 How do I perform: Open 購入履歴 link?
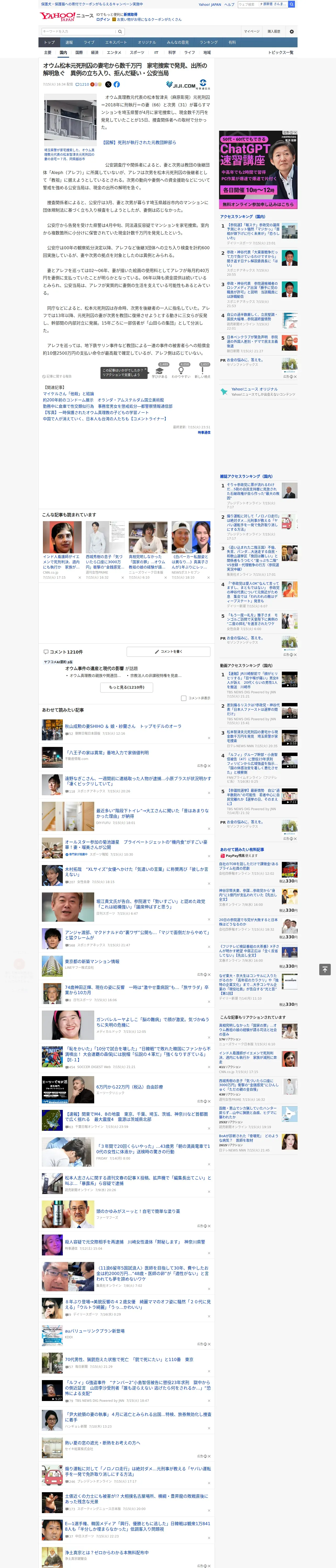click(x=274, y=31)
